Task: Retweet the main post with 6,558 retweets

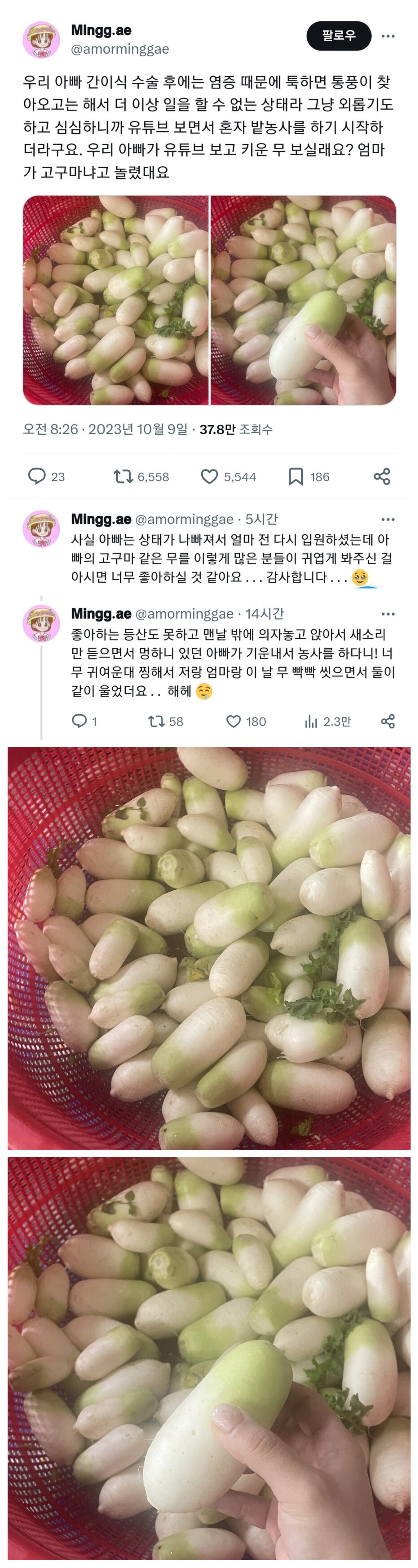Action: (124, 476)
